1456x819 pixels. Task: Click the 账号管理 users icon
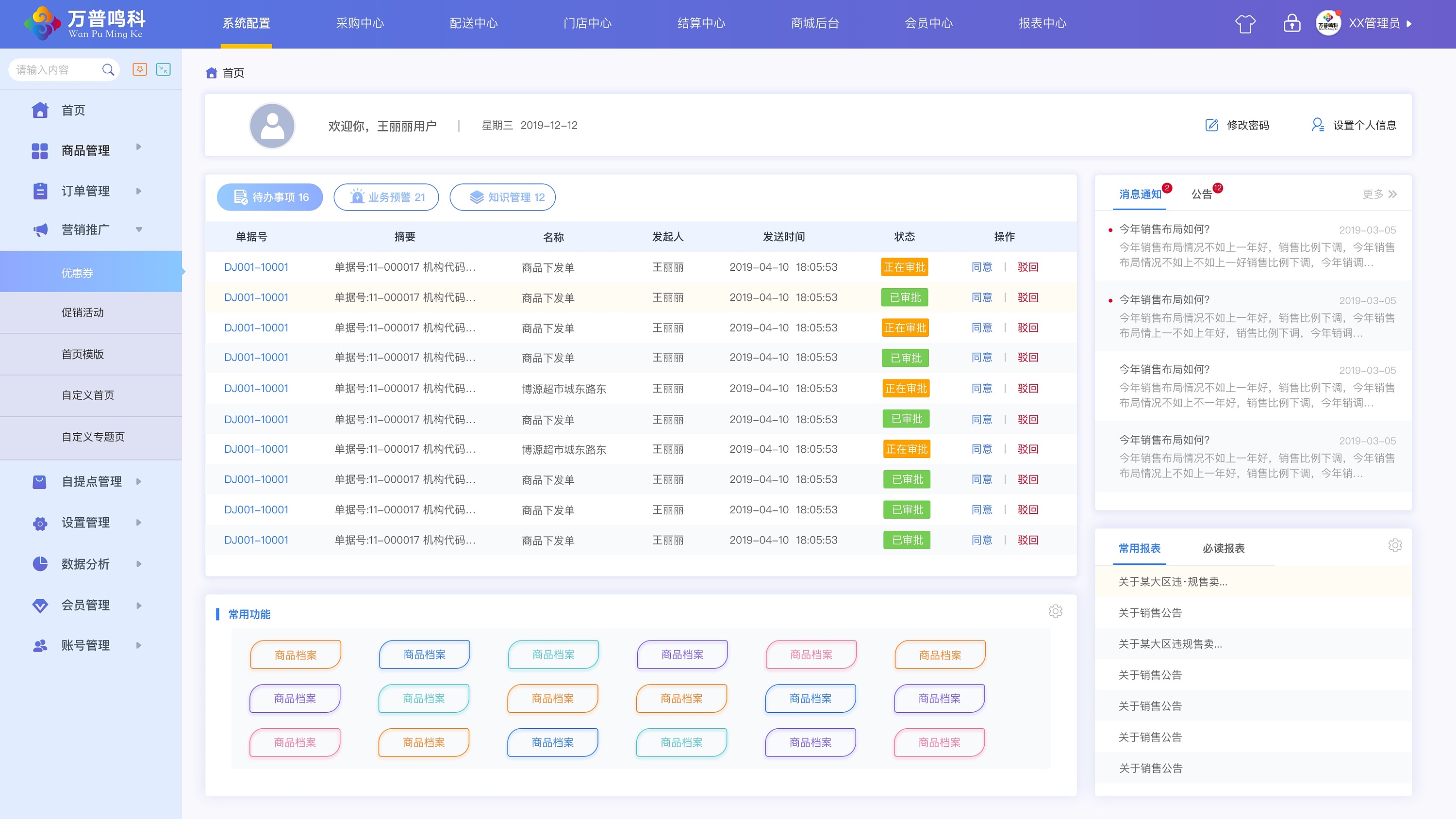(40, 645)
